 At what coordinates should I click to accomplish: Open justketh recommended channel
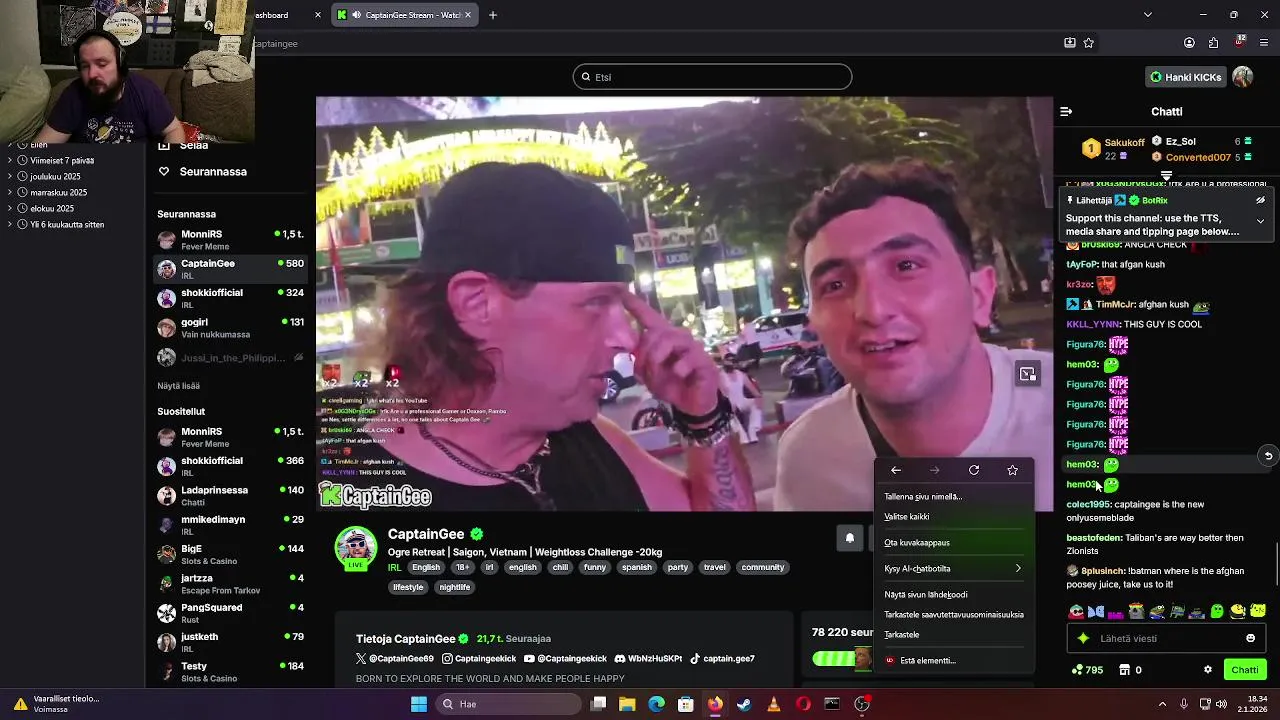point(230,642)
